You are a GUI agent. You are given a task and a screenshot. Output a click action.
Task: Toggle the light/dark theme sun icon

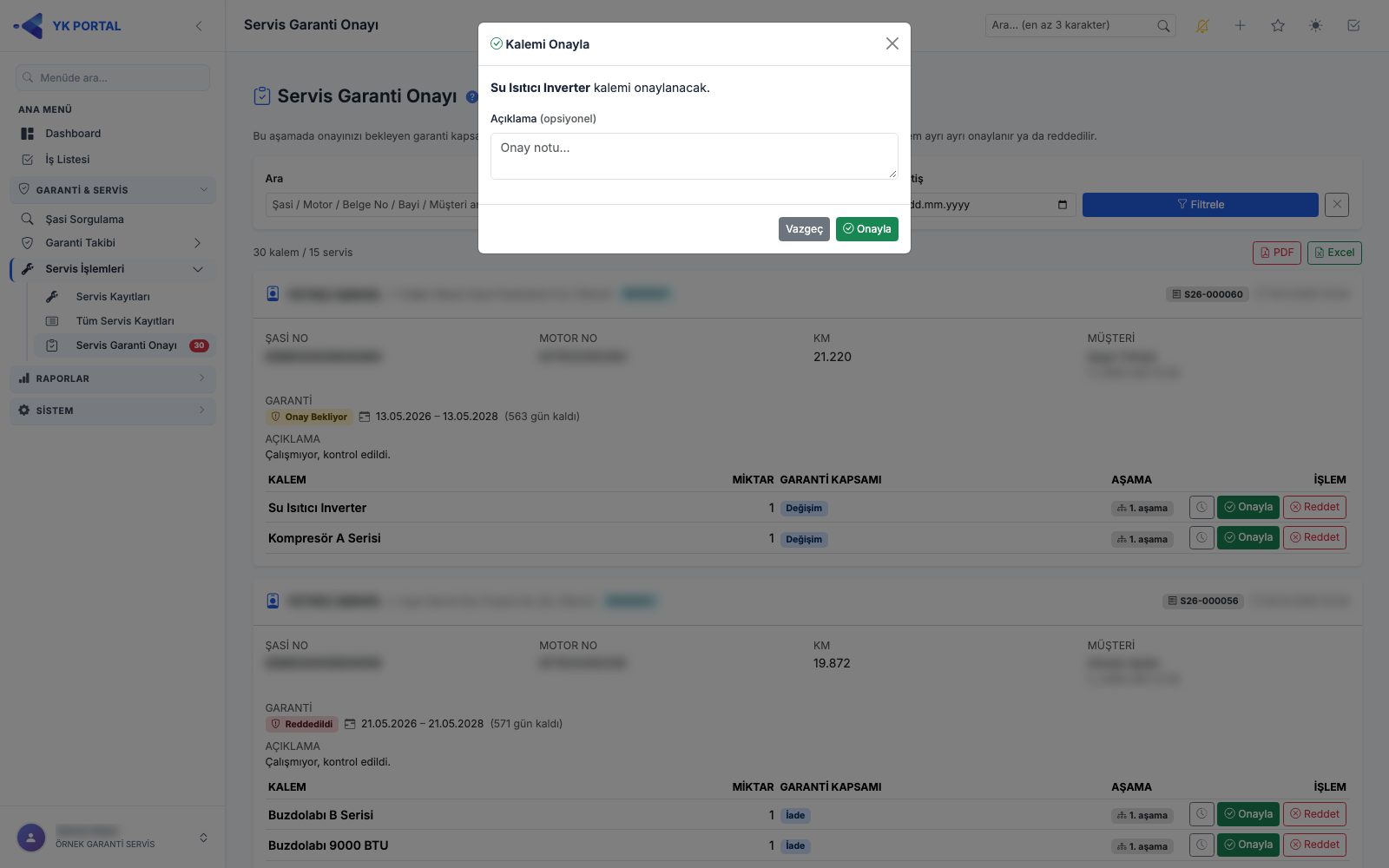pyautogui.click(x=1316, y=26)
